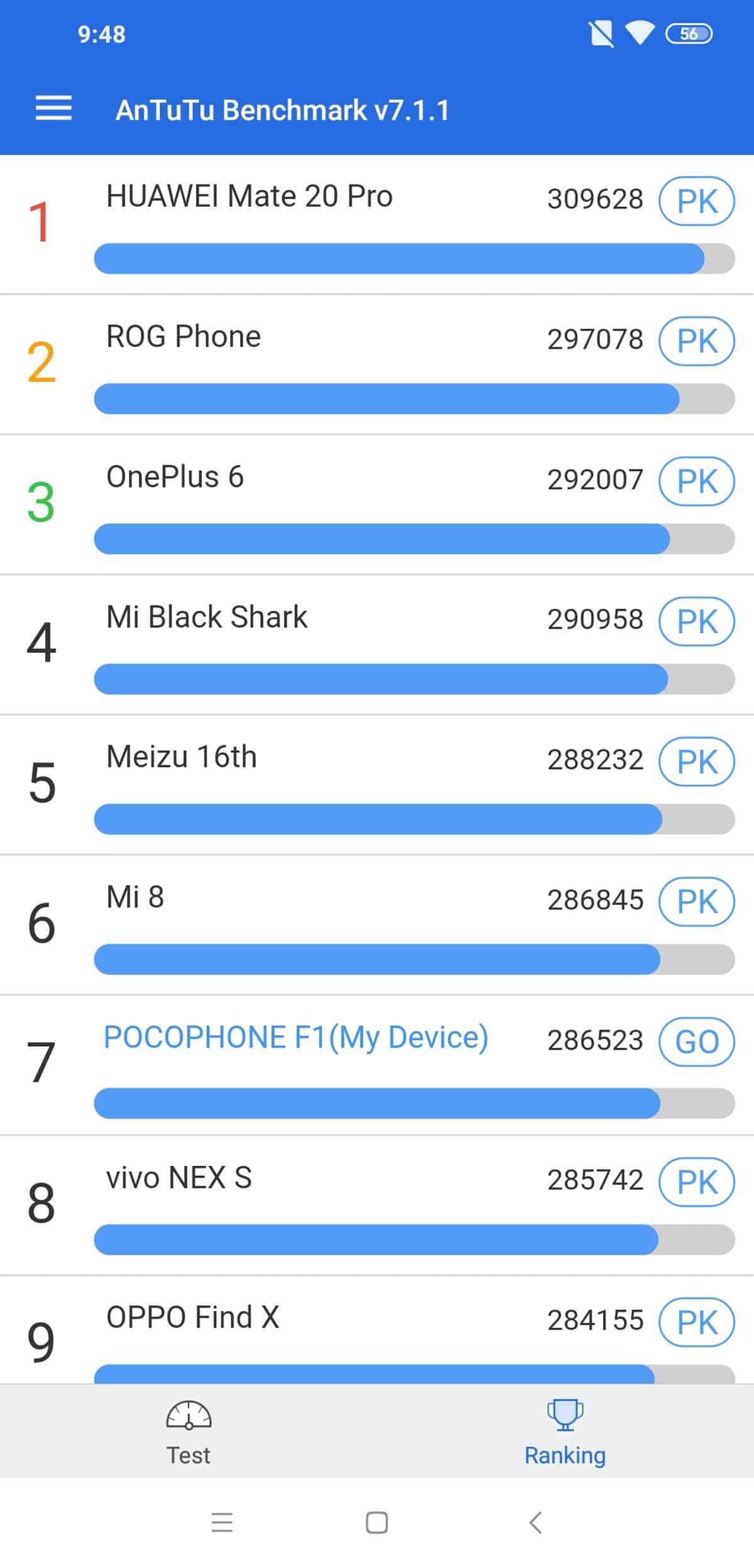Tap PK next to vivo NEX S
The image size is (754, 1568).
[x=696, y=1182]
